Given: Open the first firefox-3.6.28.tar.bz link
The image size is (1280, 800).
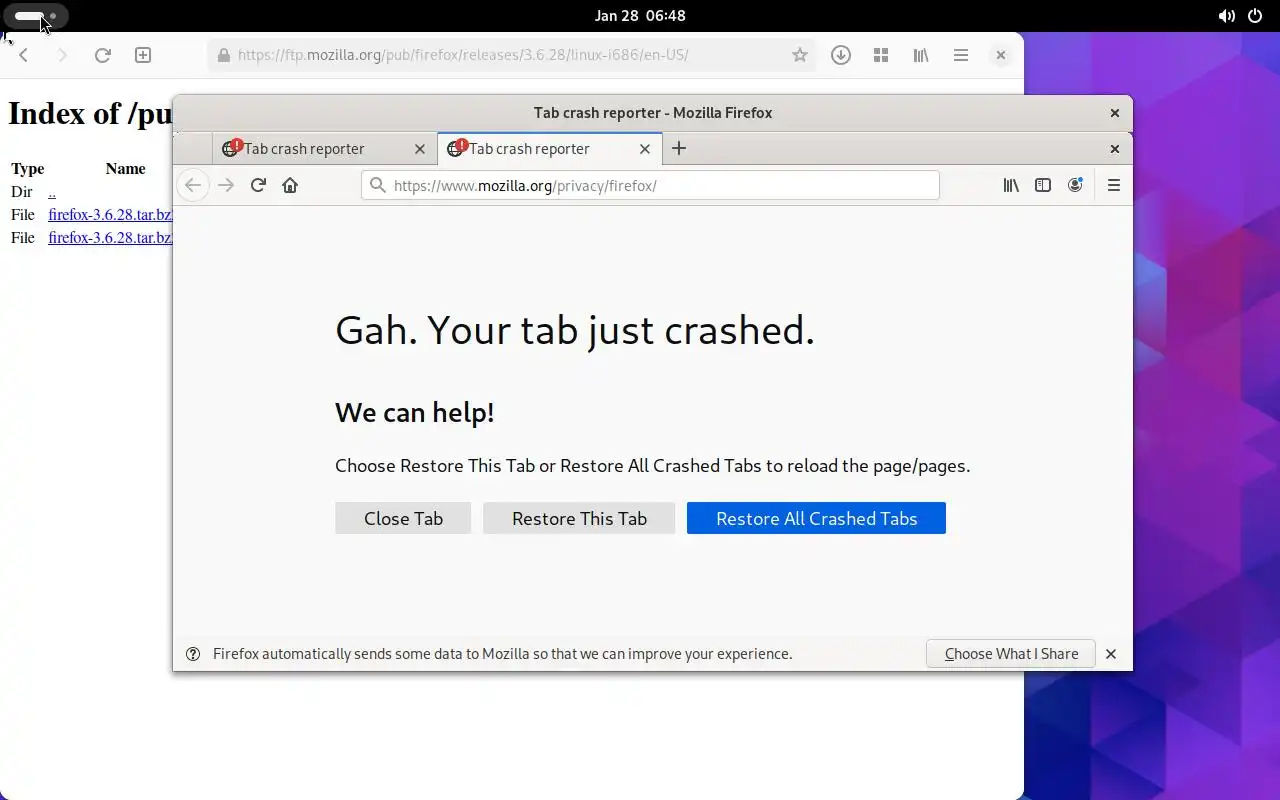Looking at the screenshot, I should [110, 214].
